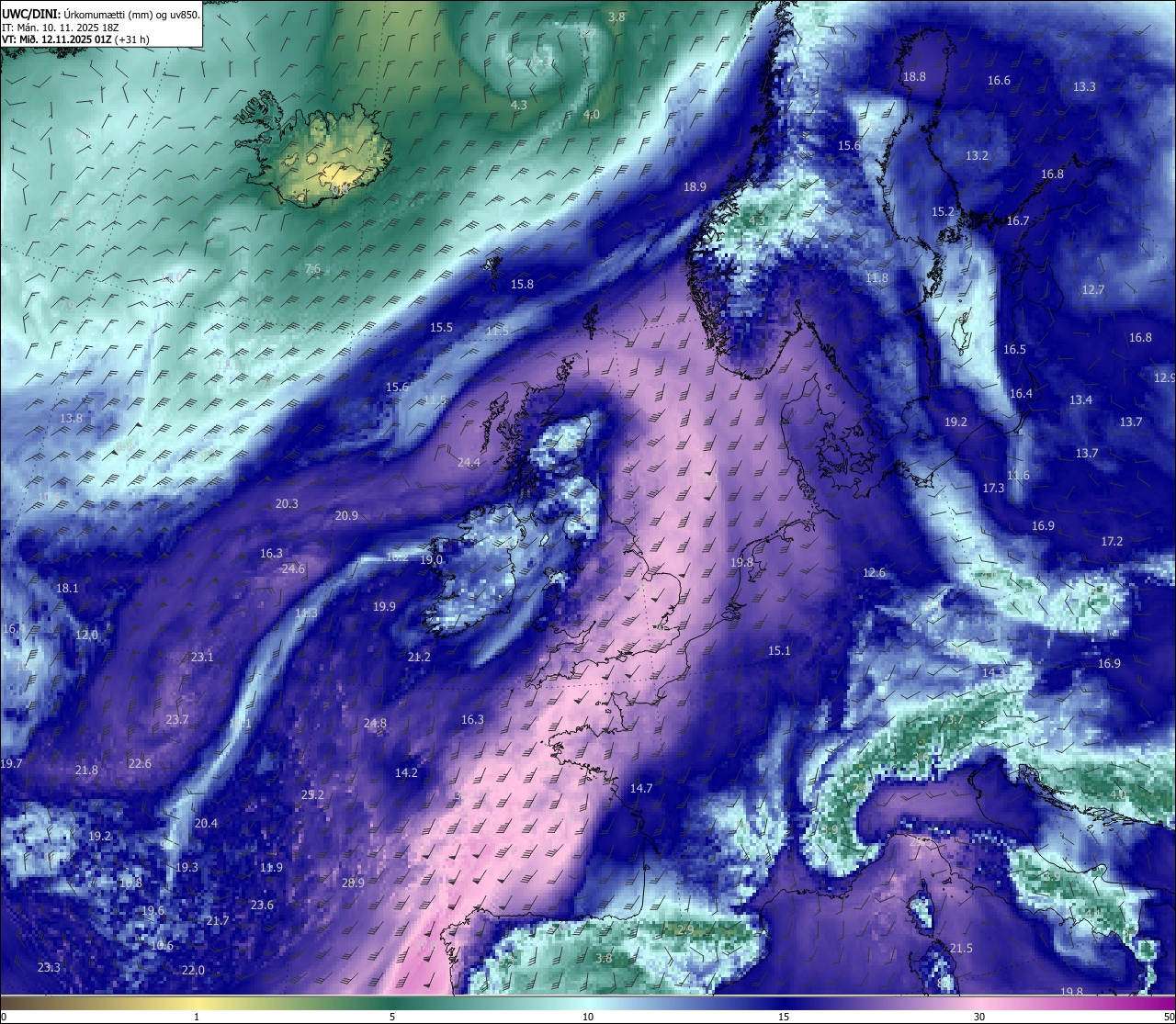This screenshot has height=1024, width=1176.
Task: Click the value label 13.2 over Finland
Action: coord(977,156)
